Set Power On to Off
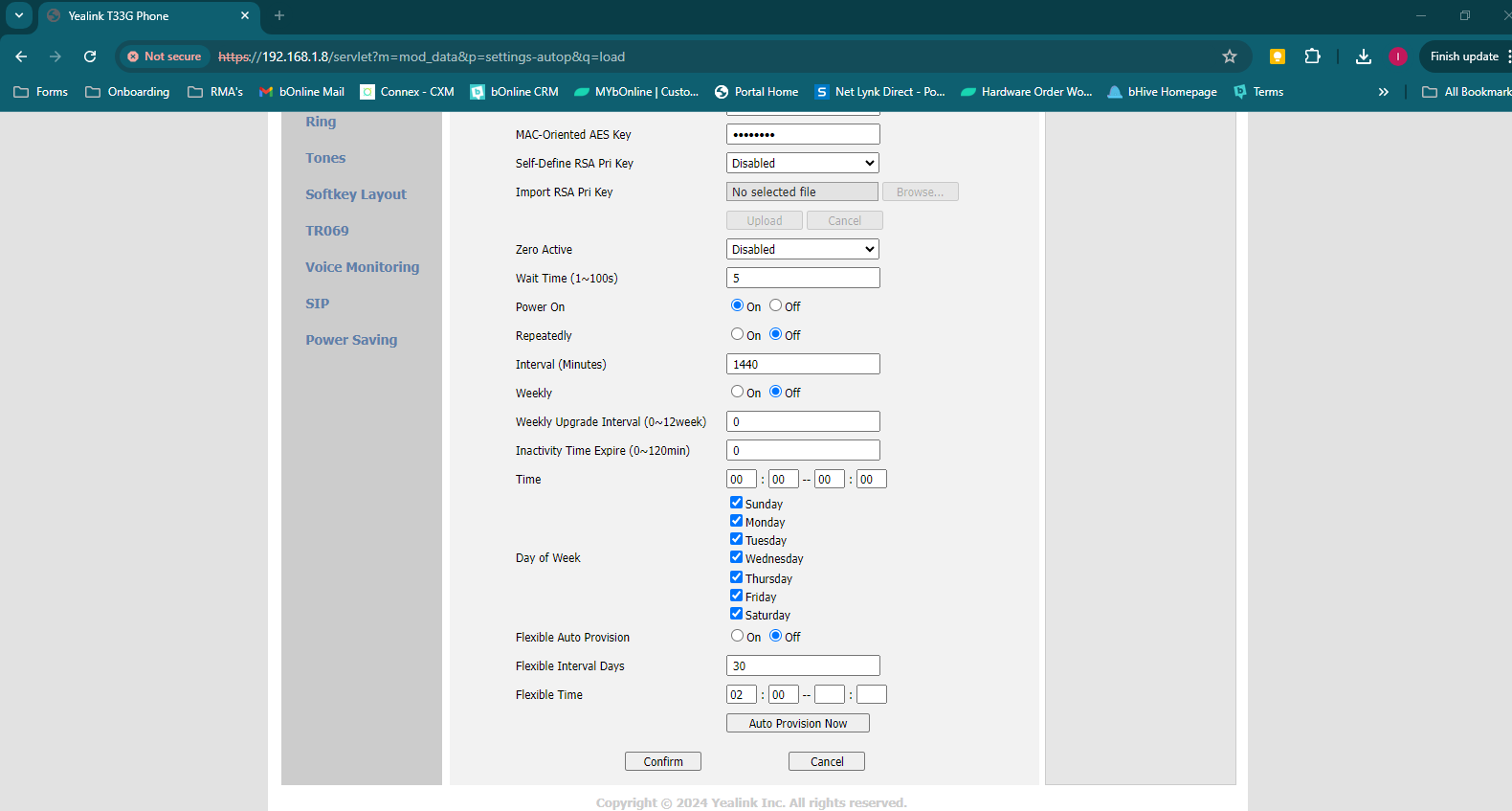The width and height of the screenshot is (1512, 811). 776,305
